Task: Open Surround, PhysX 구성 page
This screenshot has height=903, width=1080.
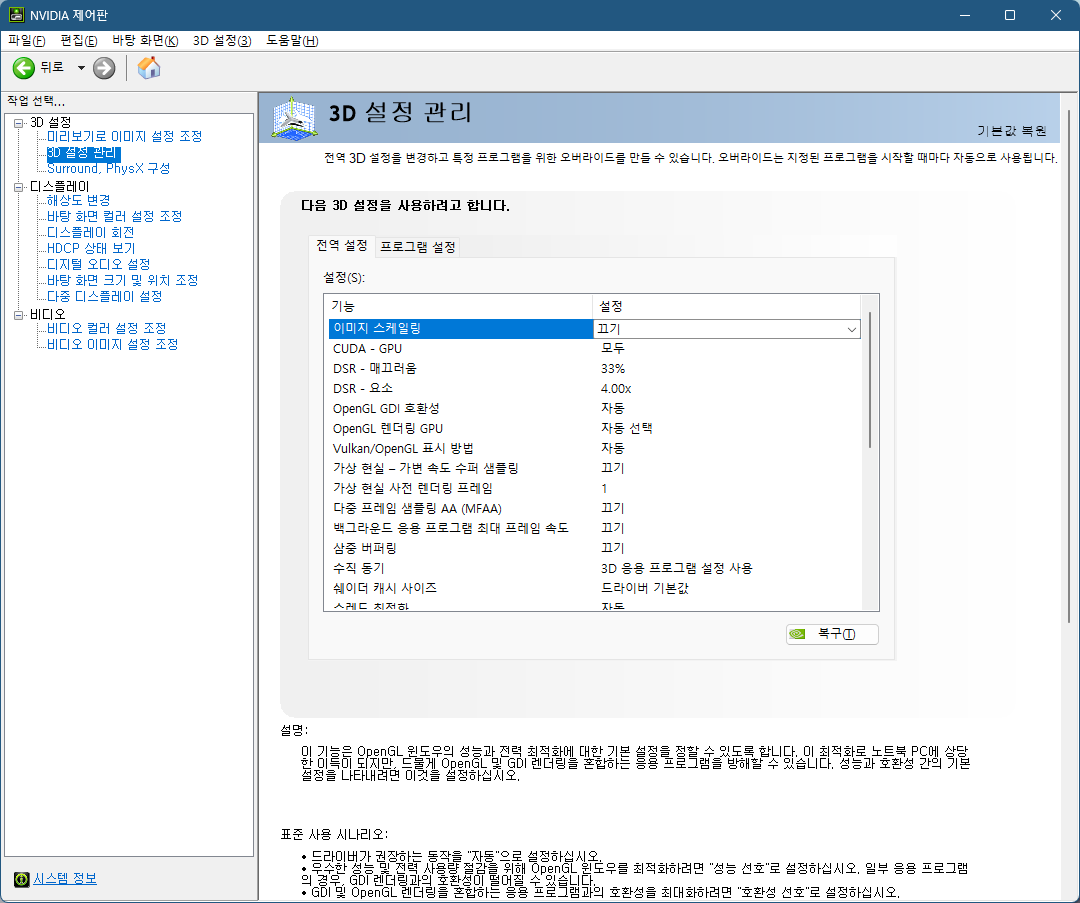Action: point(108,169)
